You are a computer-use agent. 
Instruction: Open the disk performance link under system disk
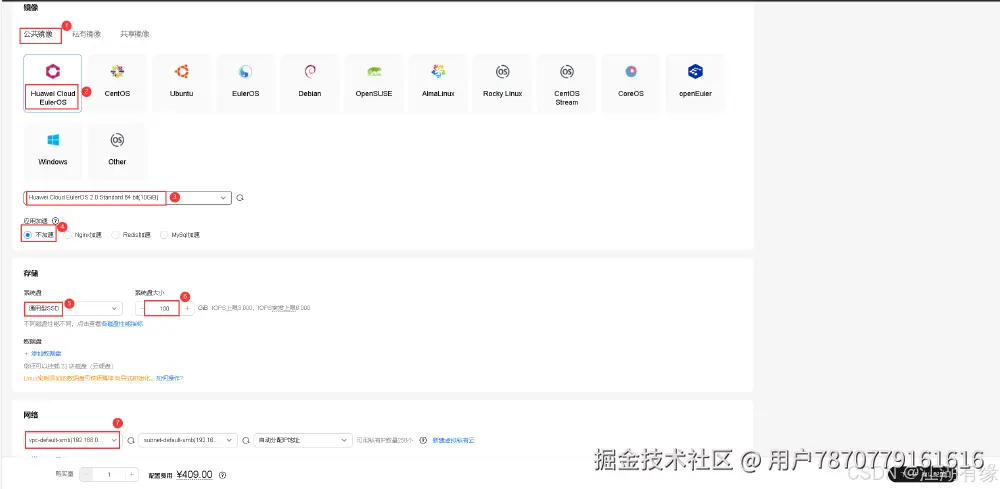coord(120,324)
